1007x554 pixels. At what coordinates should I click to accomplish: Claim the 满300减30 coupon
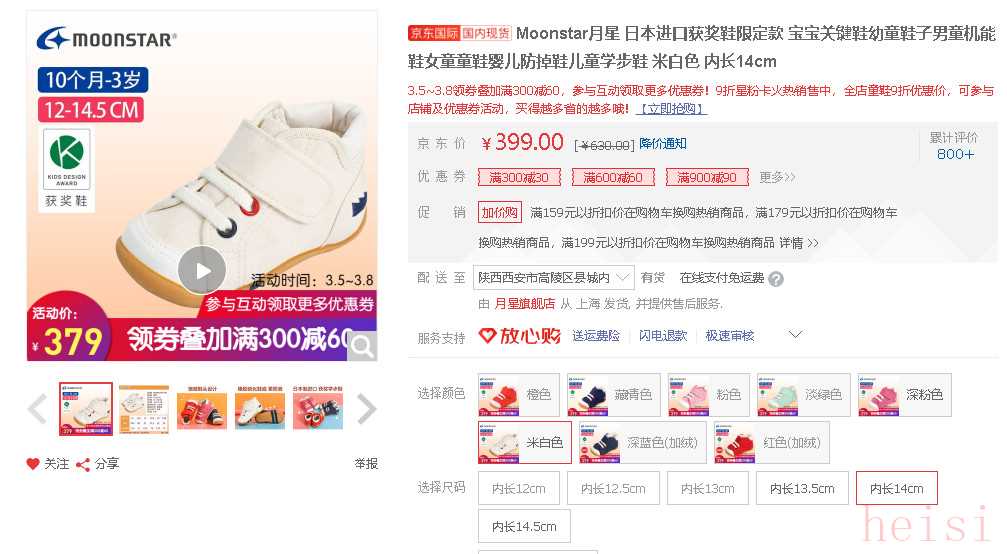(x=519, y=177)
